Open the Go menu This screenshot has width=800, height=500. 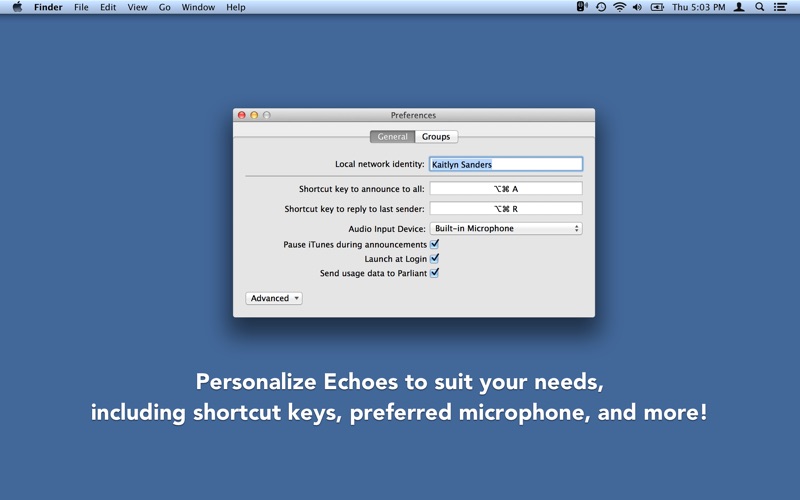[x=164, y=7]
